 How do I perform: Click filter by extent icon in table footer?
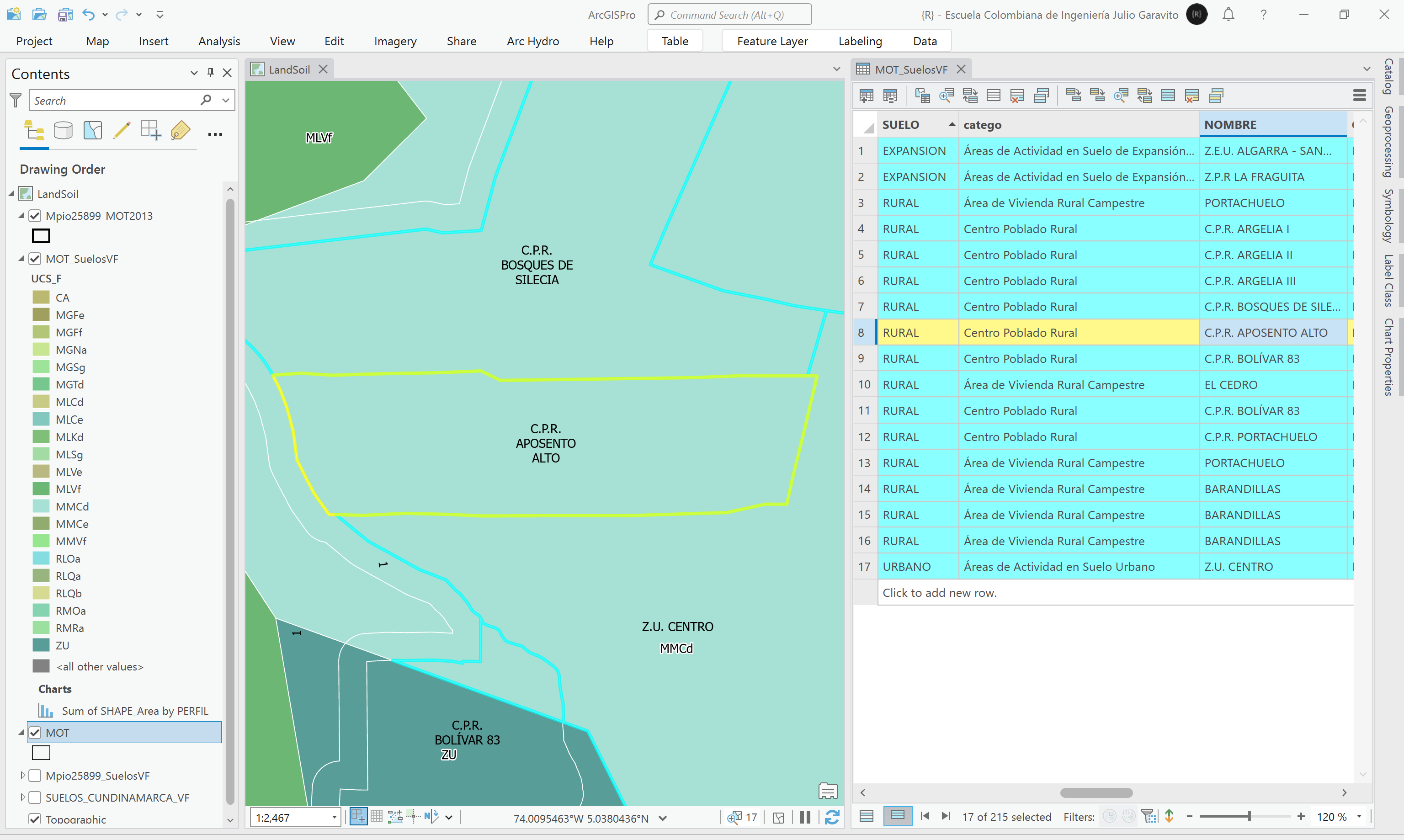1149,816
